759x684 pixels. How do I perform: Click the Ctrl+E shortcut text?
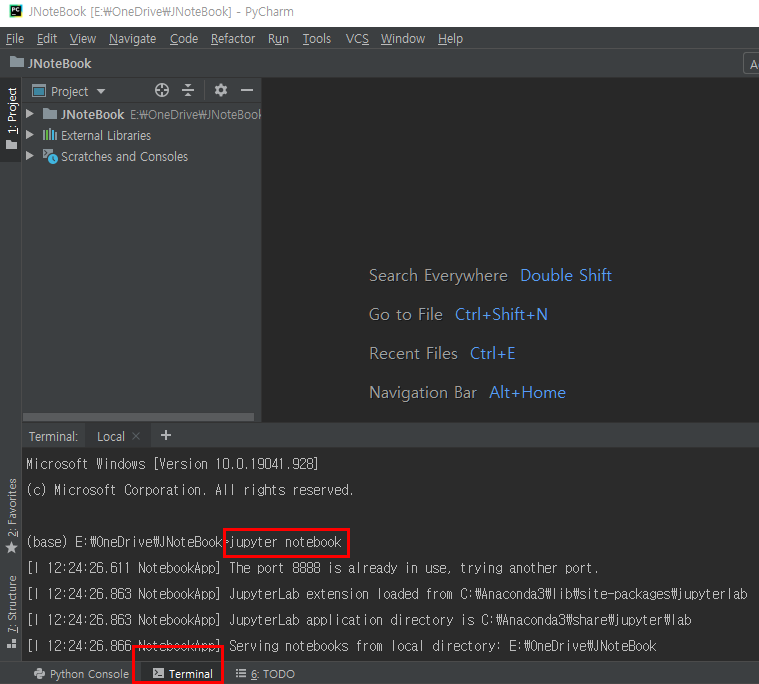[x=492, y=353]
